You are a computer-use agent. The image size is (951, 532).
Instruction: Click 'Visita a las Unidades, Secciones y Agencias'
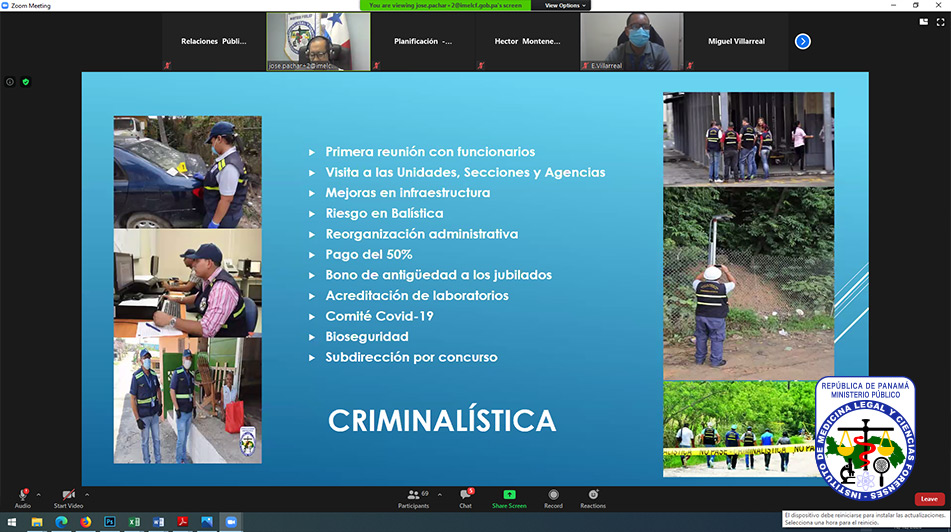click(465, 172)
